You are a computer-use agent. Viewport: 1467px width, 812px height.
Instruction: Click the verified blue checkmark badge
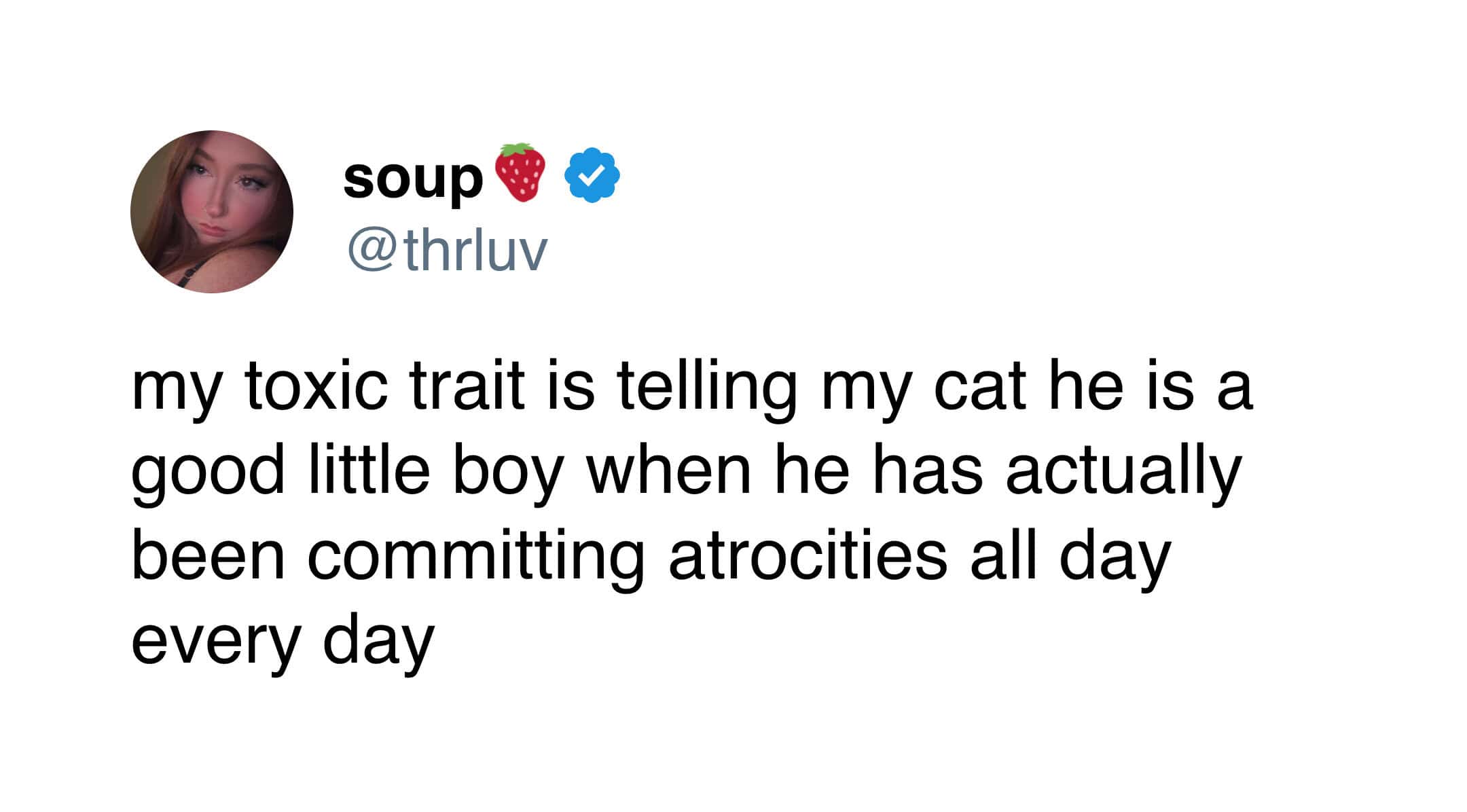coord(592,174)
